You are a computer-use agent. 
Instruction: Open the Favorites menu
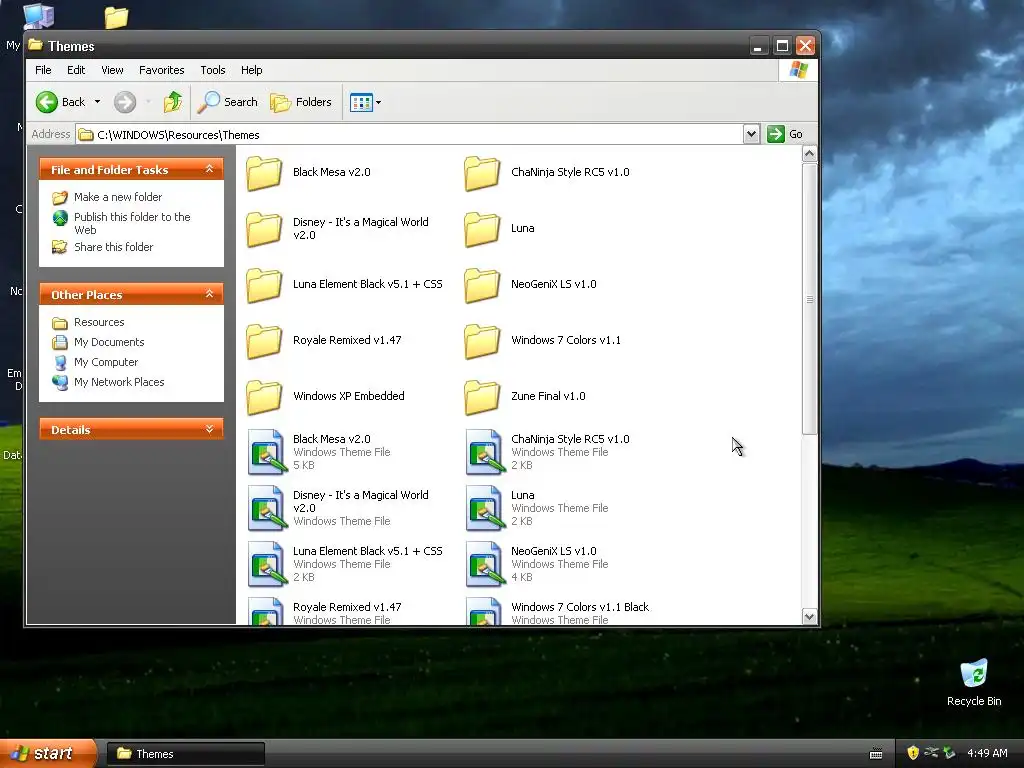161,70
